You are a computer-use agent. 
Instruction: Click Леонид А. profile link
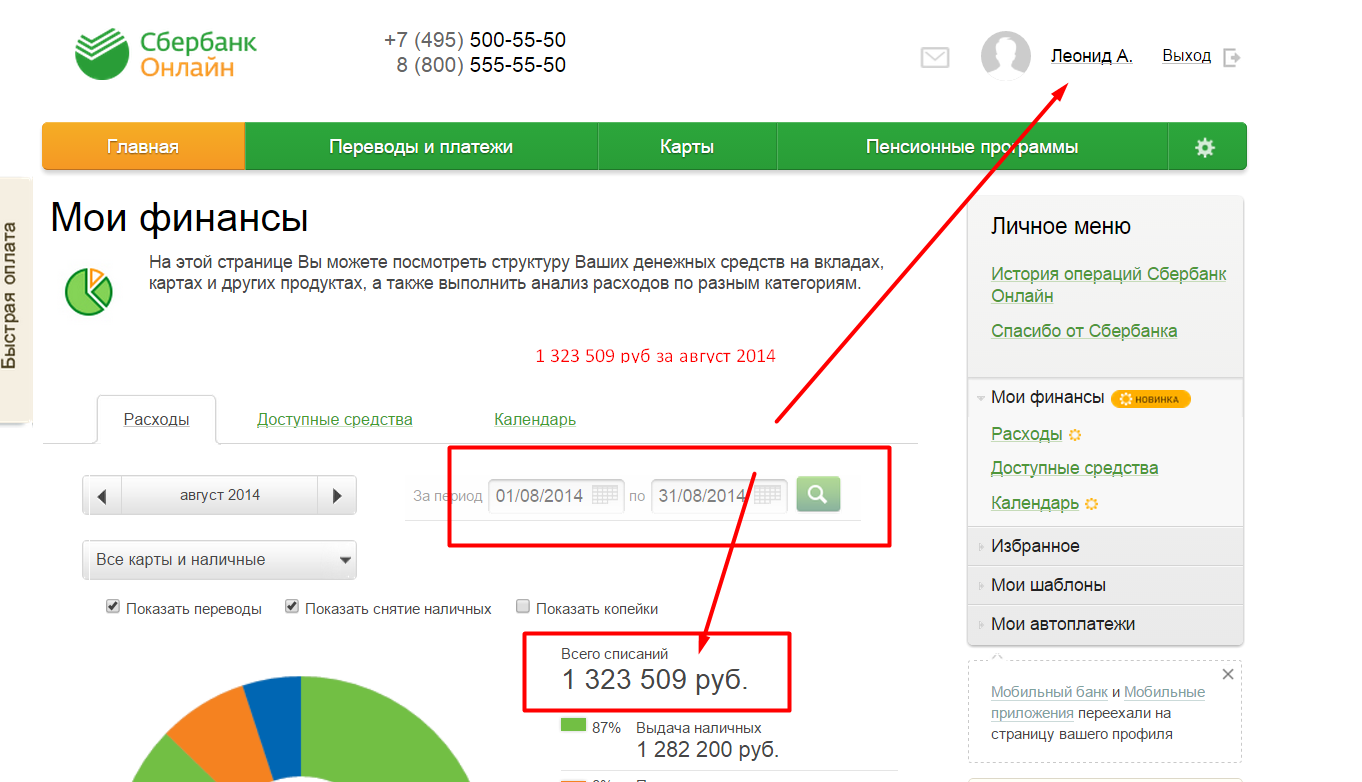point(1091,56)
